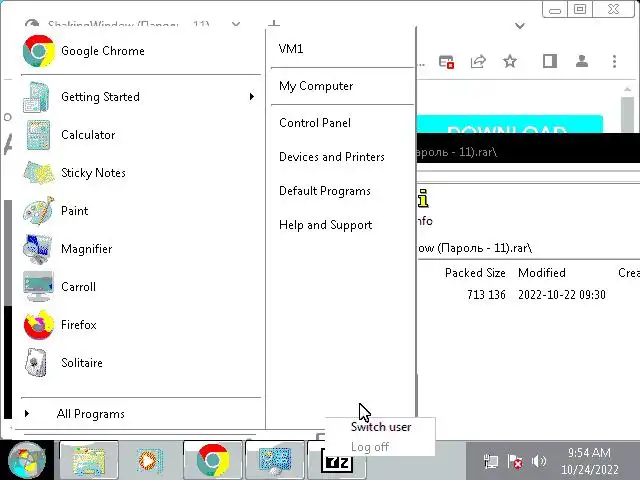Click network tray icon
Screen dimensions: 640x480
coord(491,462)
